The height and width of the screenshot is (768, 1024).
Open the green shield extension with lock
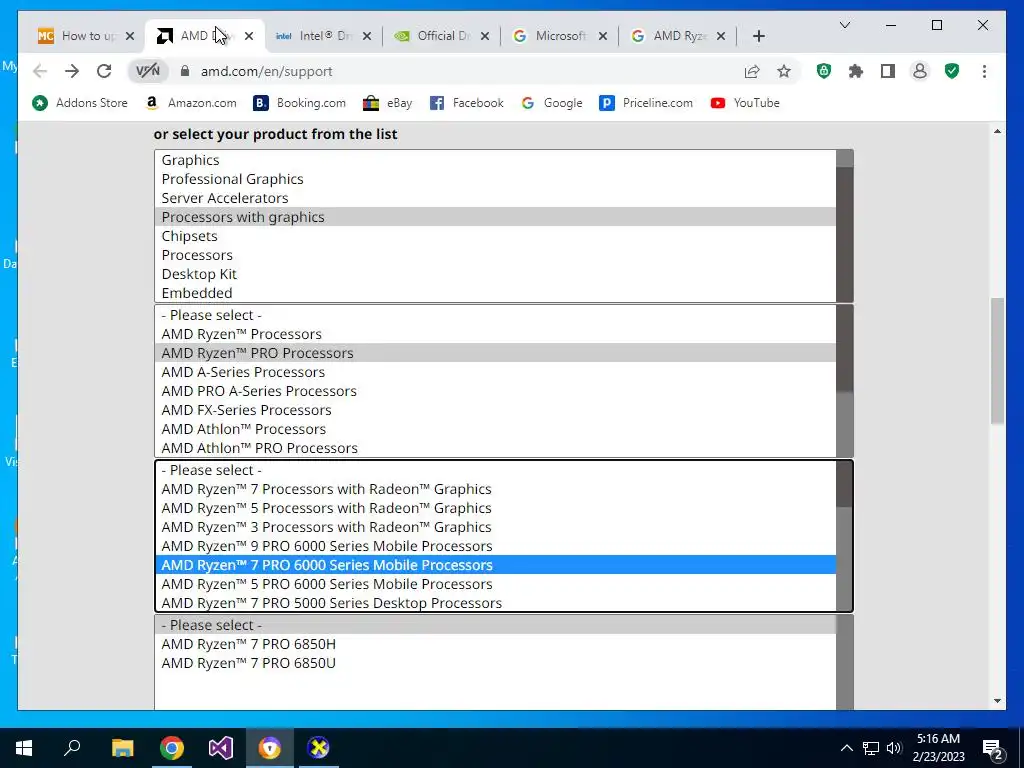click(824, 71)
